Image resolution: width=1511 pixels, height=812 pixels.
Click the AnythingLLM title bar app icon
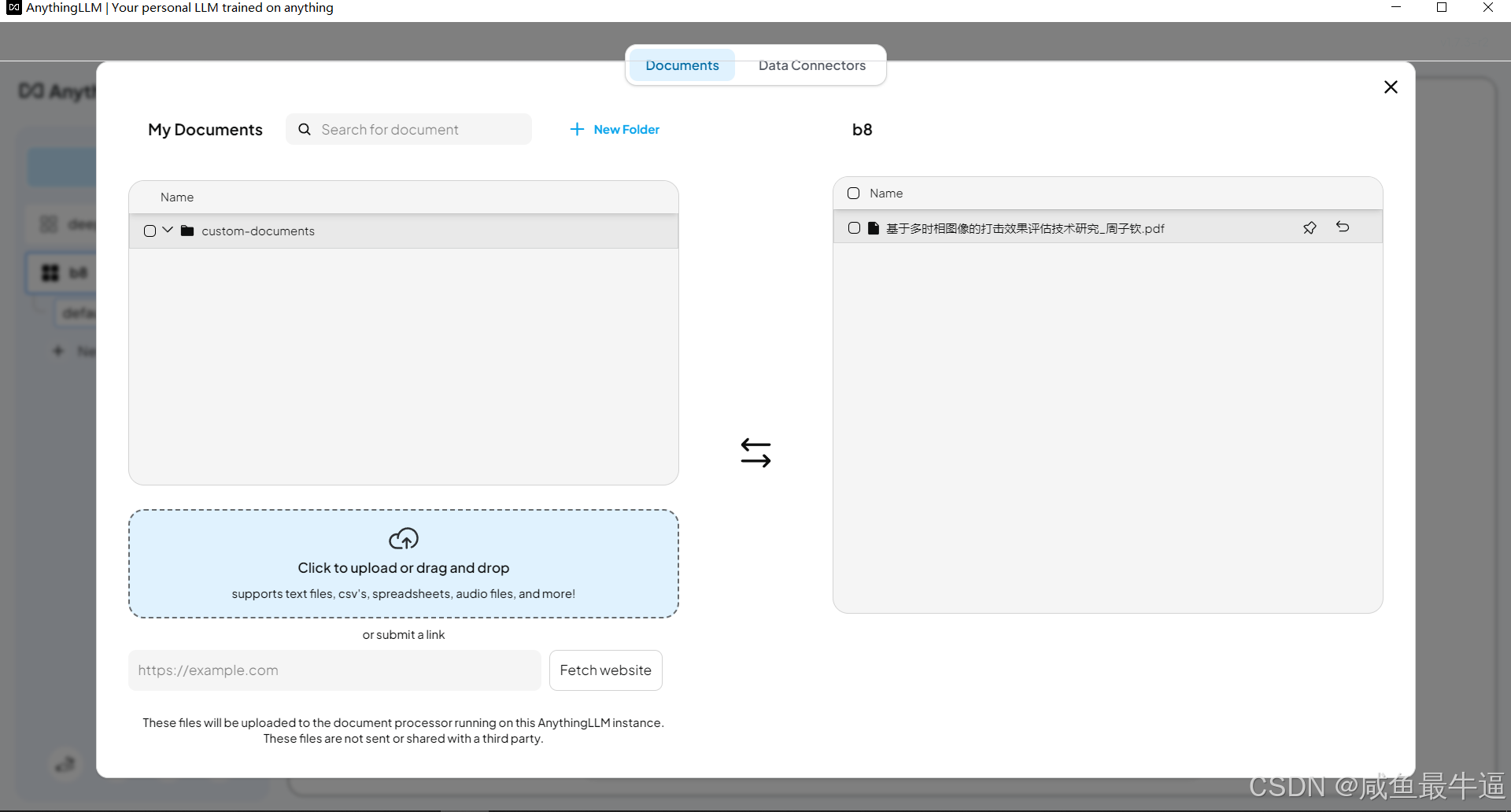(x=13, y=8)
